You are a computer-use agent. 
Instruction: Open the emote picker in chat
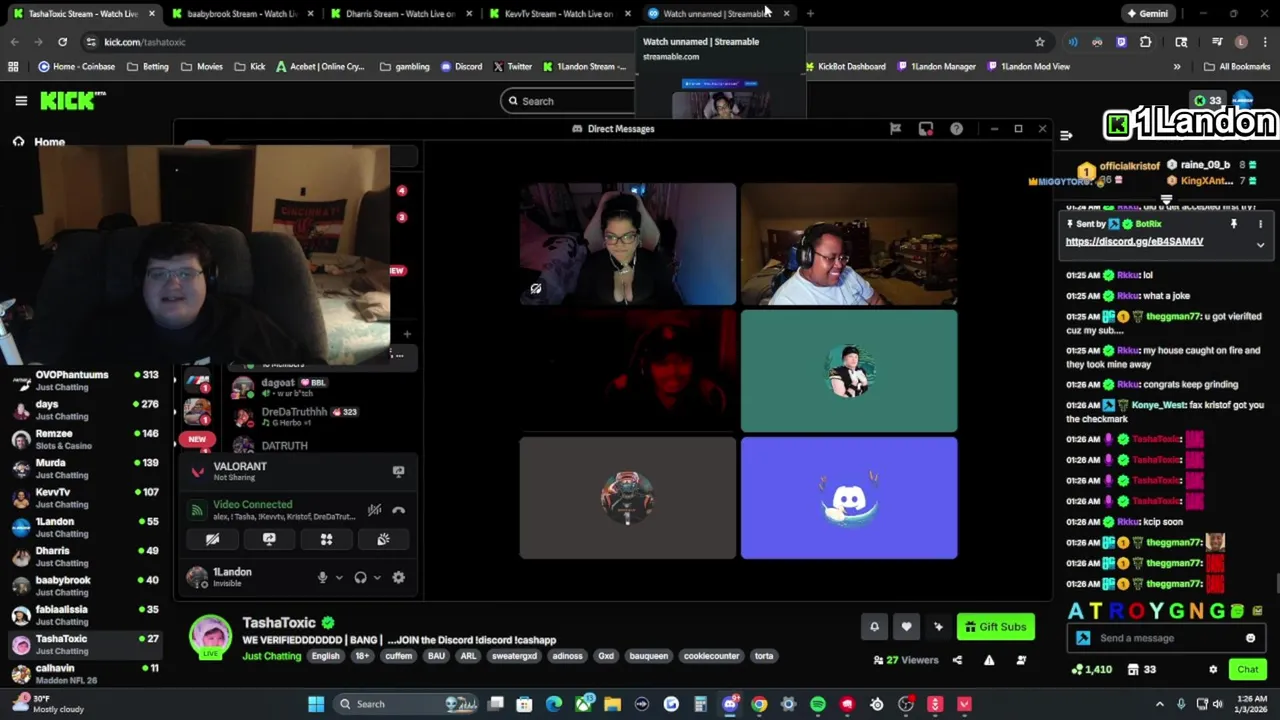pos(1250,638)
